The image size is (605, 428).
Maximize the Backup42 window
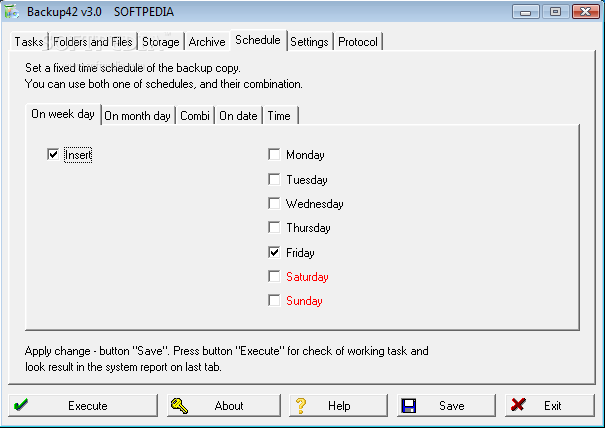pos(555,12)
